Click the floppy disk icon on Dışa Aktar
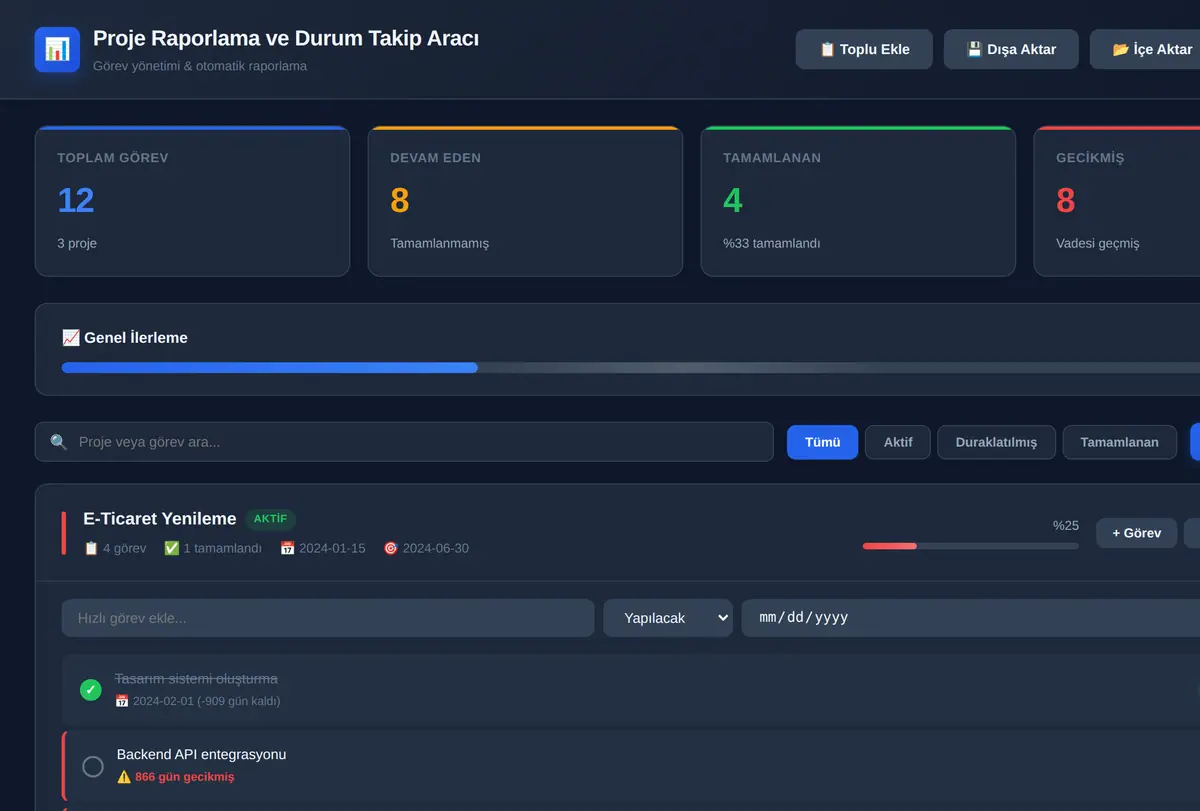Image resolution: width=1200 pixels, height=811 pixels. tap(975, 49)
